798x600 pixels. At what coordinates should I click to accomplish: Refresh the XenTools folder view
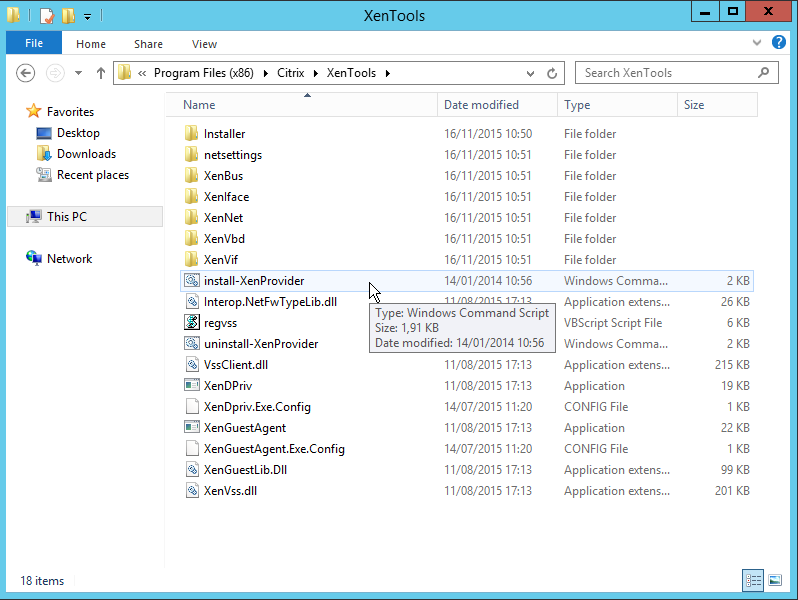point(552,73)
